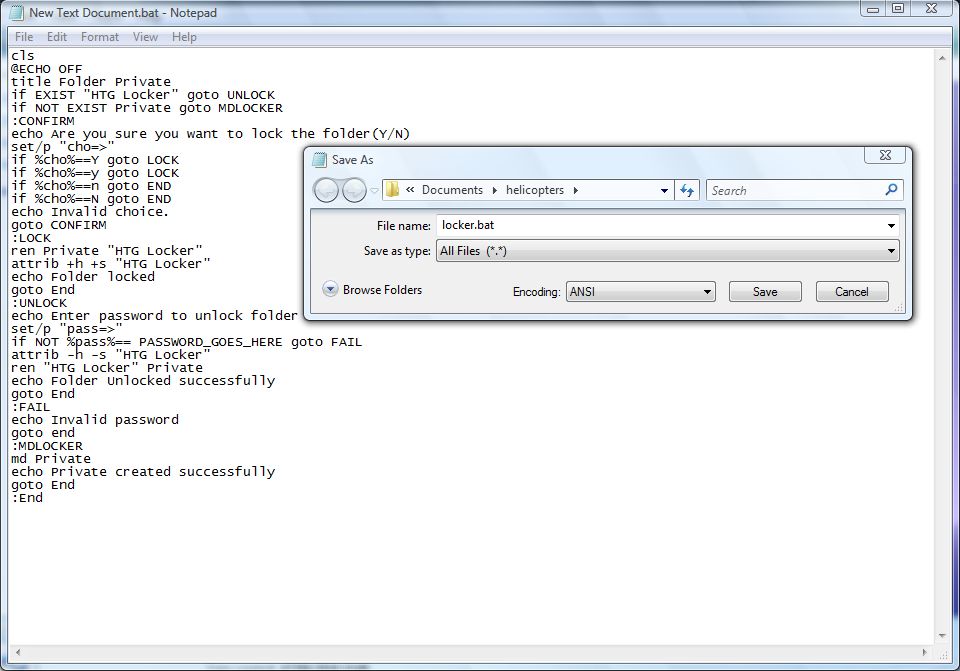Click the Back navigation arrow in Save As dialog
960x671 pixels.
click(x=326, y=190)
